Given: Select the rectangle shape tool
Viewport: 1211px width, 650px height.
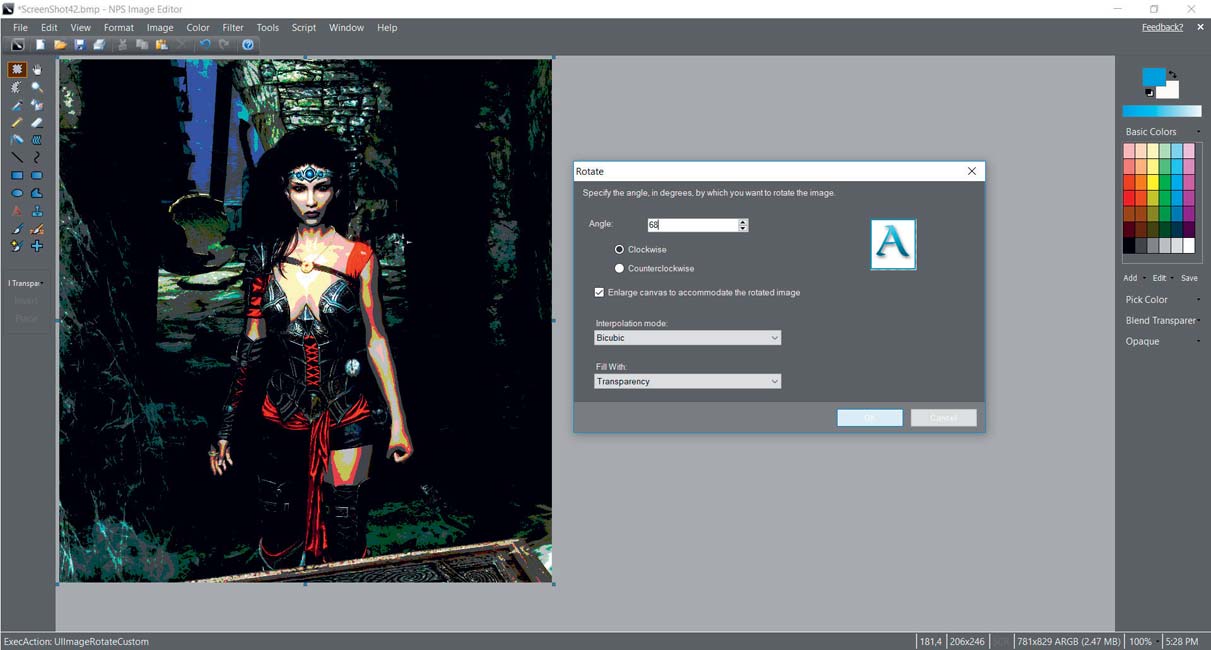Looking at the screenshot, I should tap(17, 176).
